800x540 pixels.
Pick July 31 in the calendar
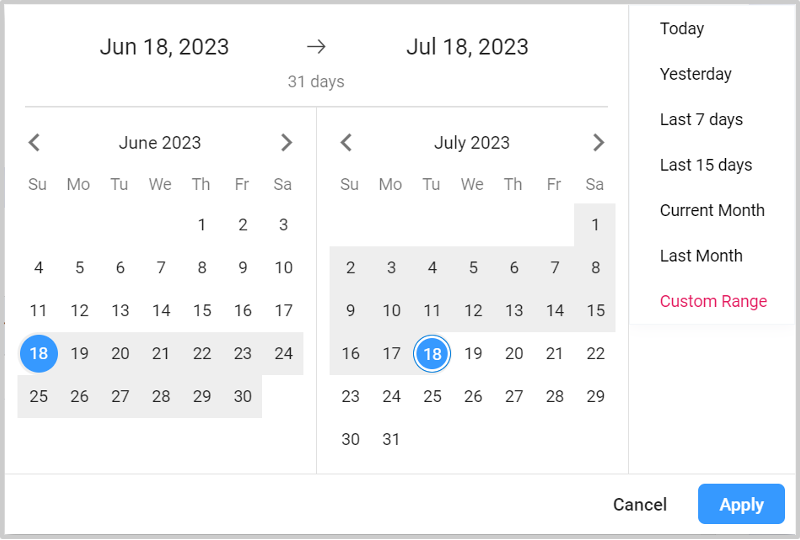pos(391,439)
